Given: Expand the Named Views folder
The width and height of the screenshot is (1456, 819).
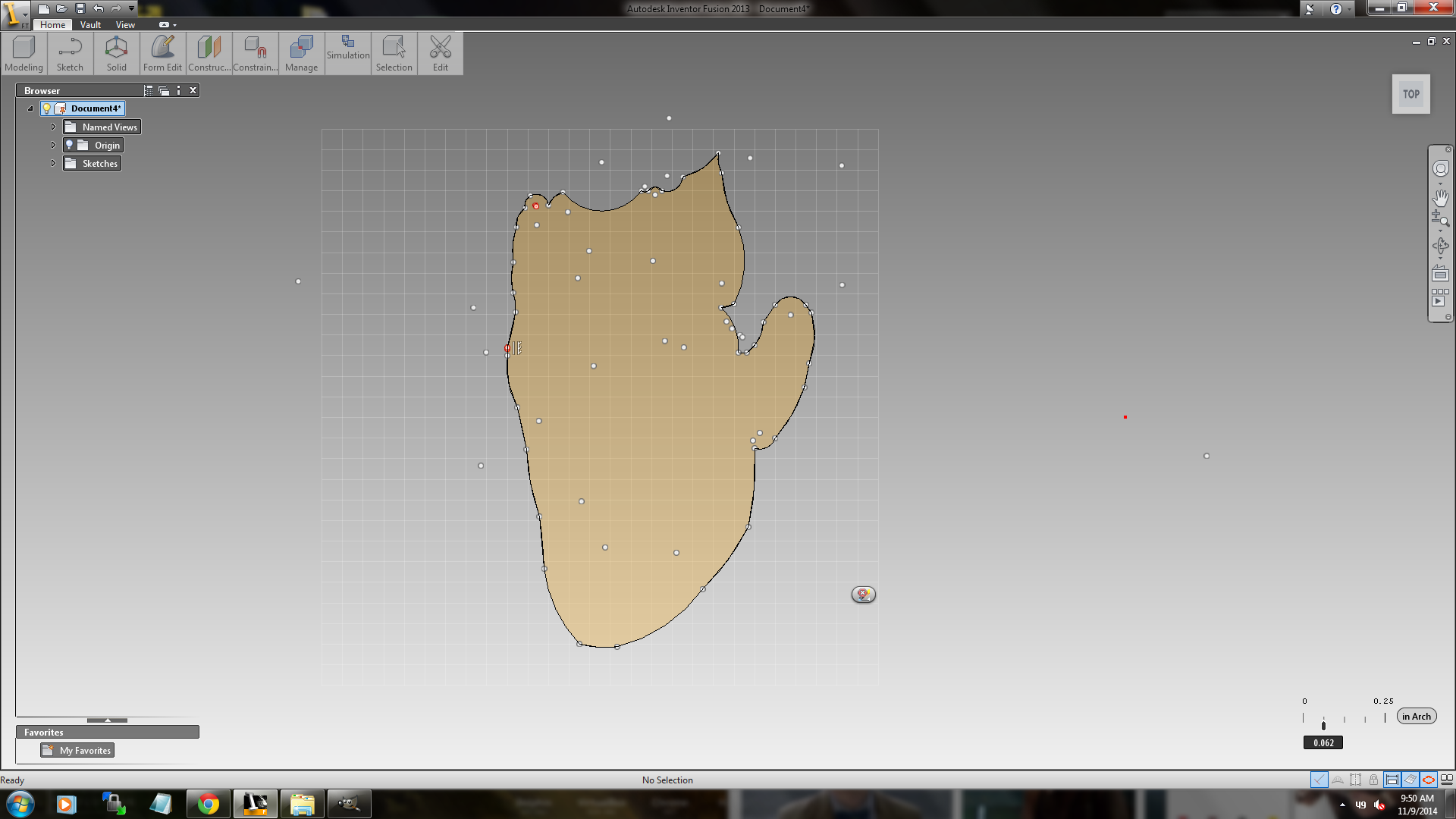Looking at the screenshot, I should (53, 127).
